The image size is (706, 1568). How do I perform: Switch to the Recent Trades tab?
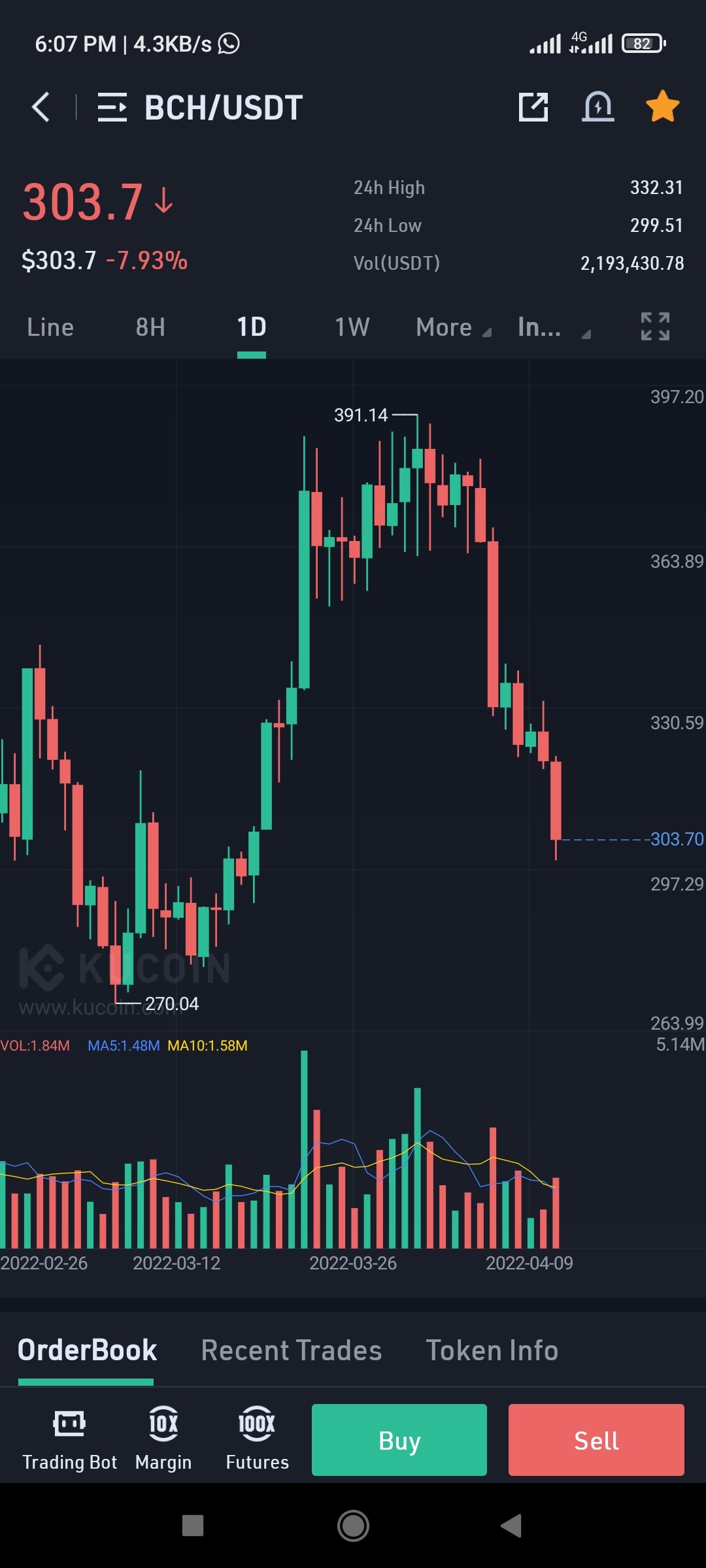pos(292,1350)
